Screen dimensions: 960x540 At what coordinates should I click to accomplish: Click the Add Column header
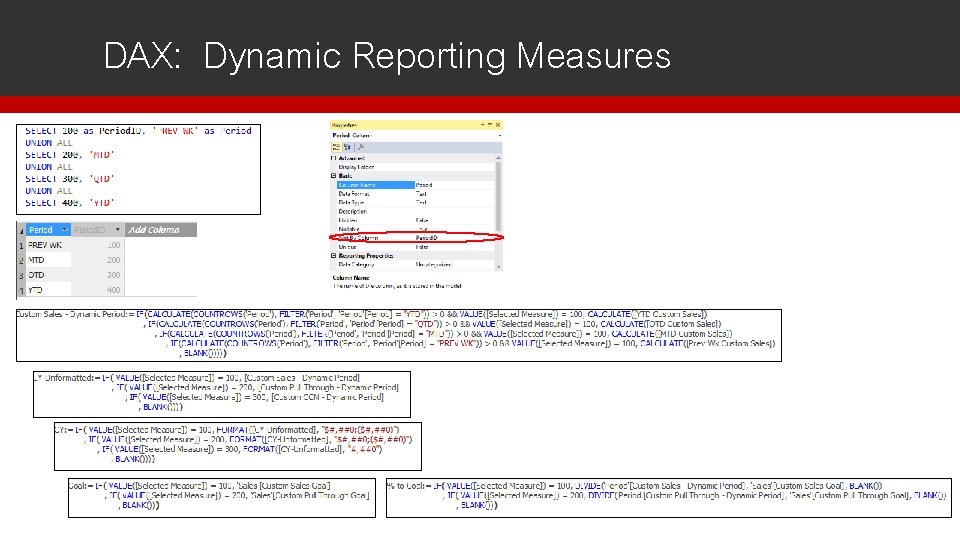161,230
